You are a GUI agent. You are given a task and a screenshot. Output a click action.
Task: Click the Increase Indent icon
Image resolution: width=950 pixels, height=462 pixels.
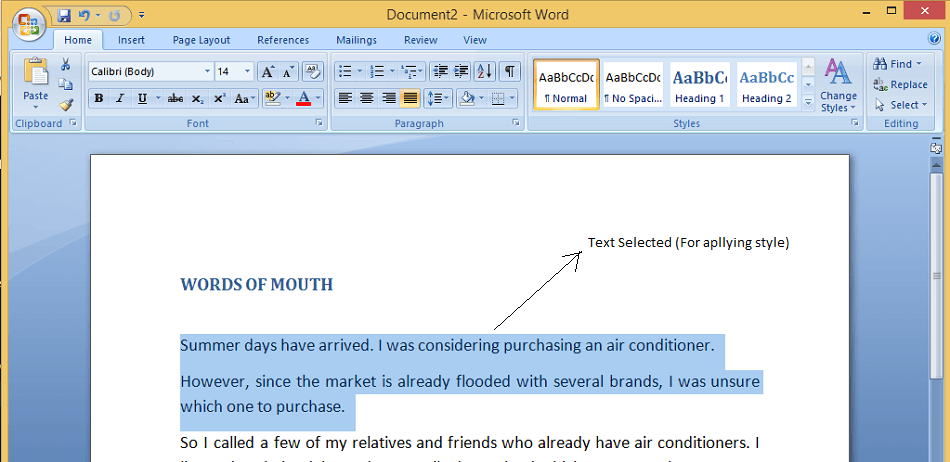(462, 71)
